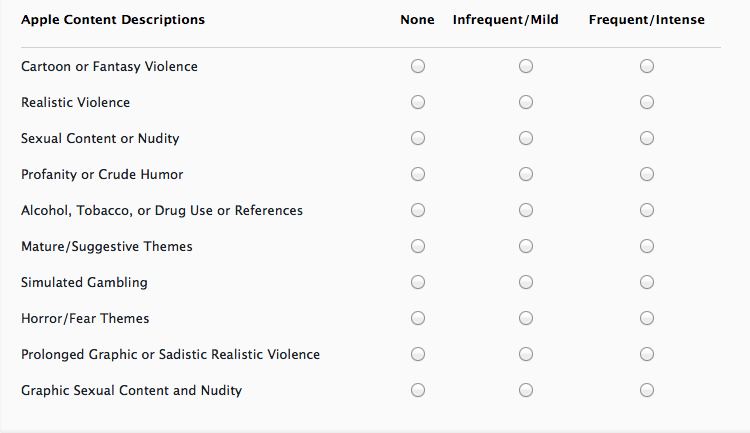
Task: Set Horror/Fear Themes to Infrequent/Mild
Action: [526, 318]
